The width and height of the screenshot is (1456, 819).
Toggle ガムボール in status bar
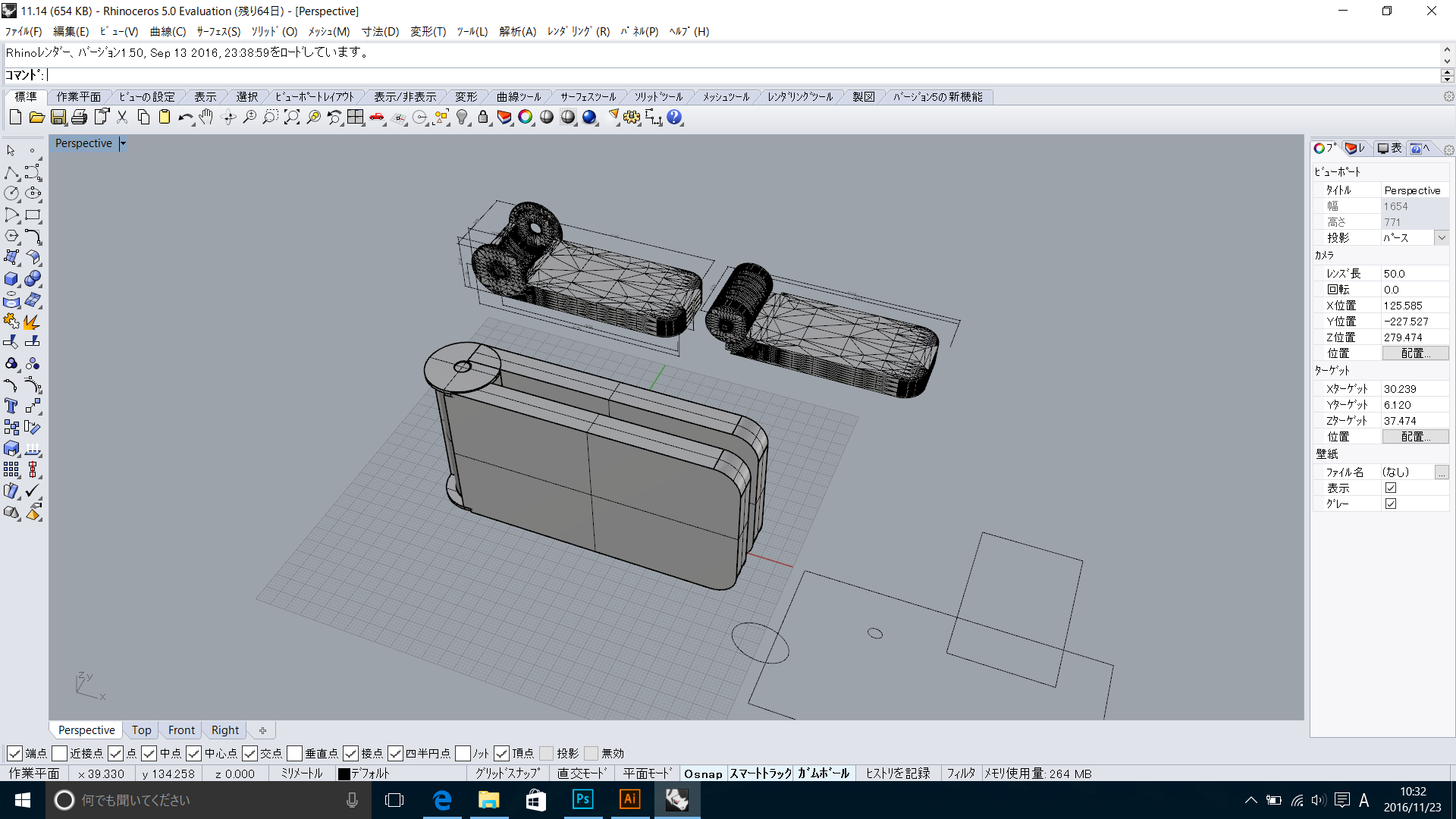(x=824, y=773)
